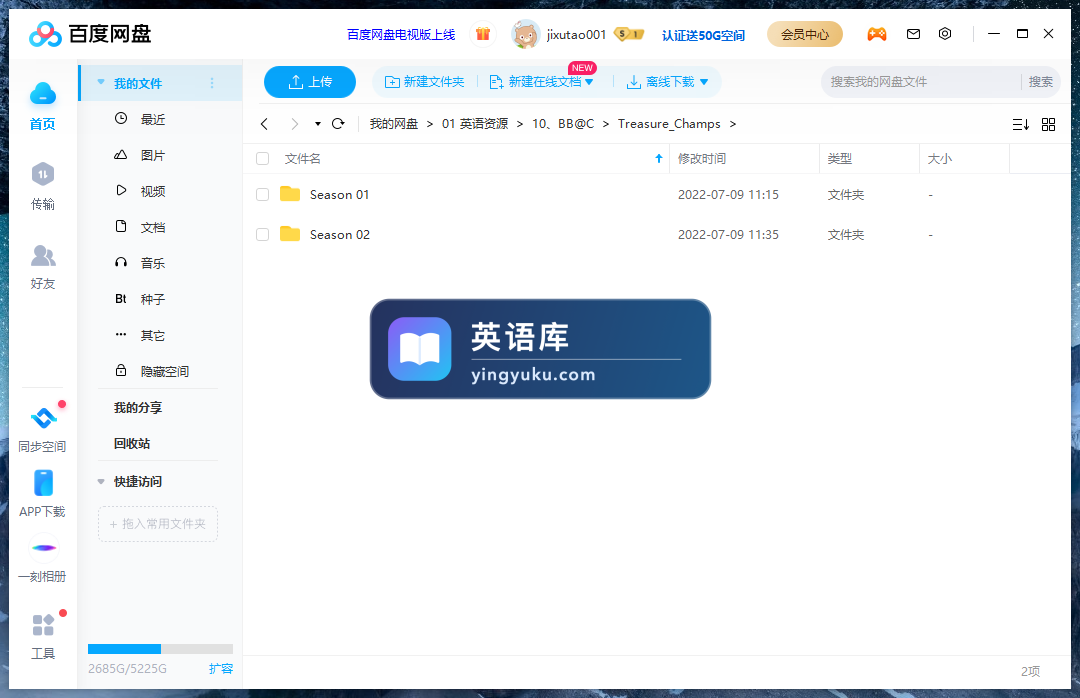This screenshot has height=698, width=1080.
Task: Go forward in folder history
Action: 295,124
